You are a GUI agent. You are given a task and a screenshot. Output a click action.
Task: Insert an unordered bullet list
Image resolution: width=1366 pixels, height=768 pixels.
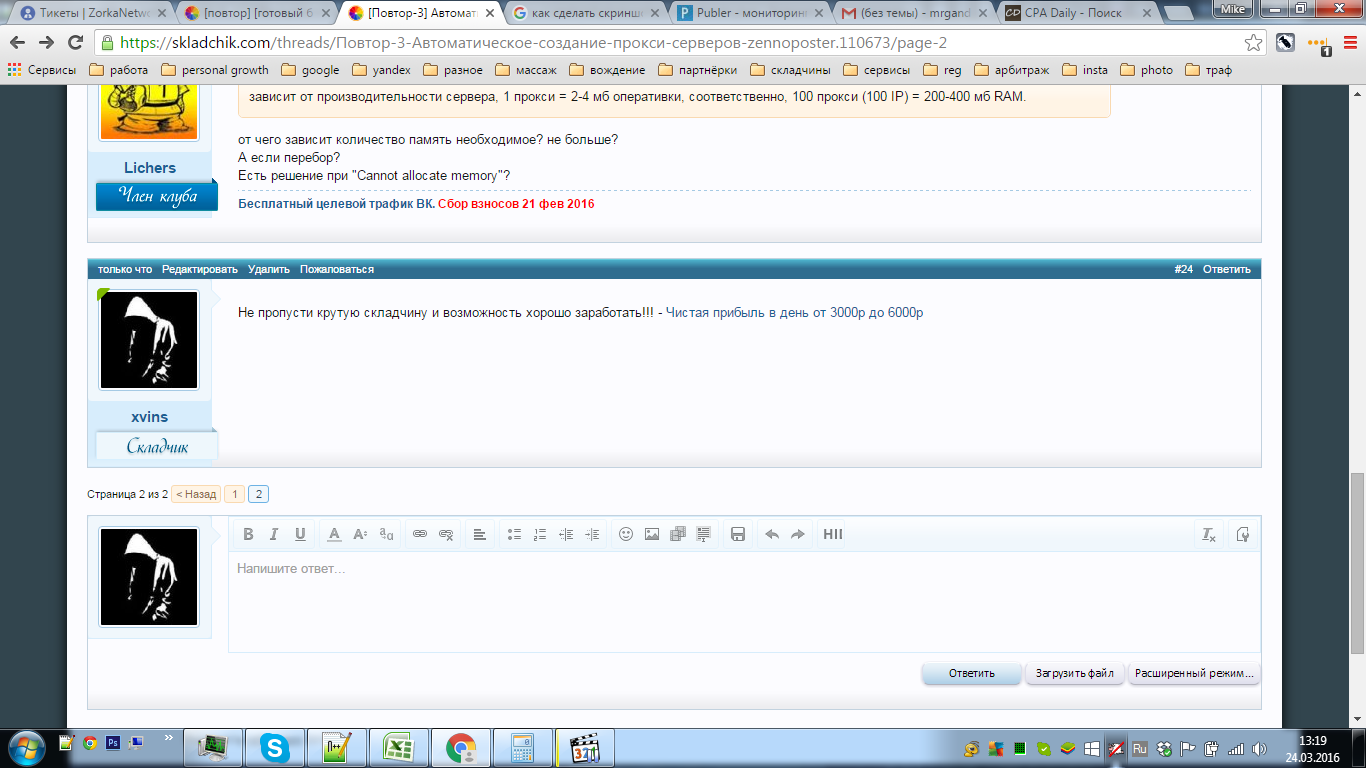coord(514,534)
